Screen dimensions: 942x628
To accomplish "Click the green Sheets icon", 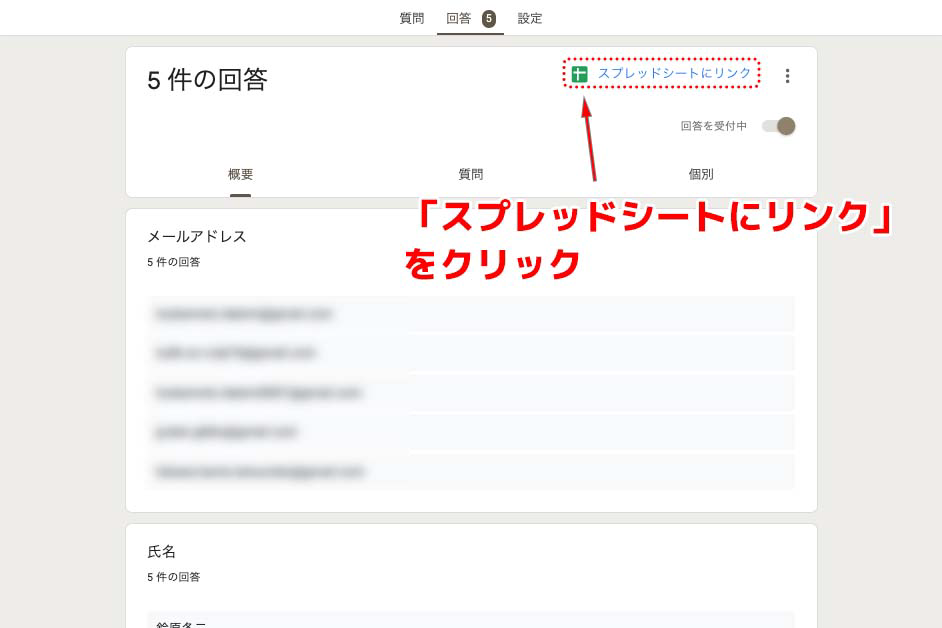I will point(579,74).
